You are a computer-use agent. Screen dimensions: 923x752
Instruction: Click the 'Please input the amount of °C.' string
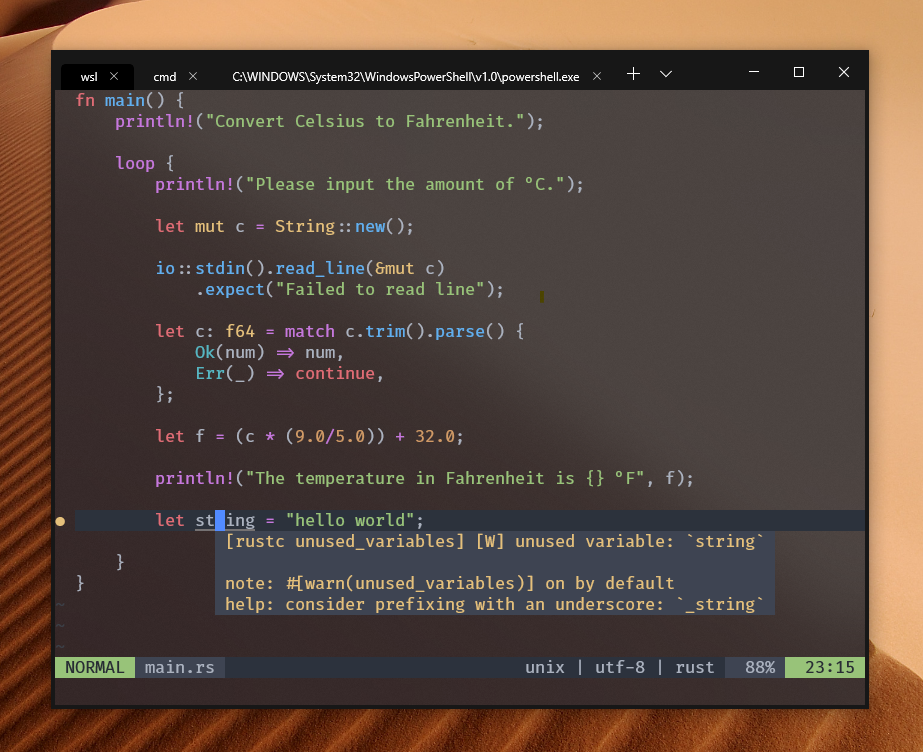[405, 184]
